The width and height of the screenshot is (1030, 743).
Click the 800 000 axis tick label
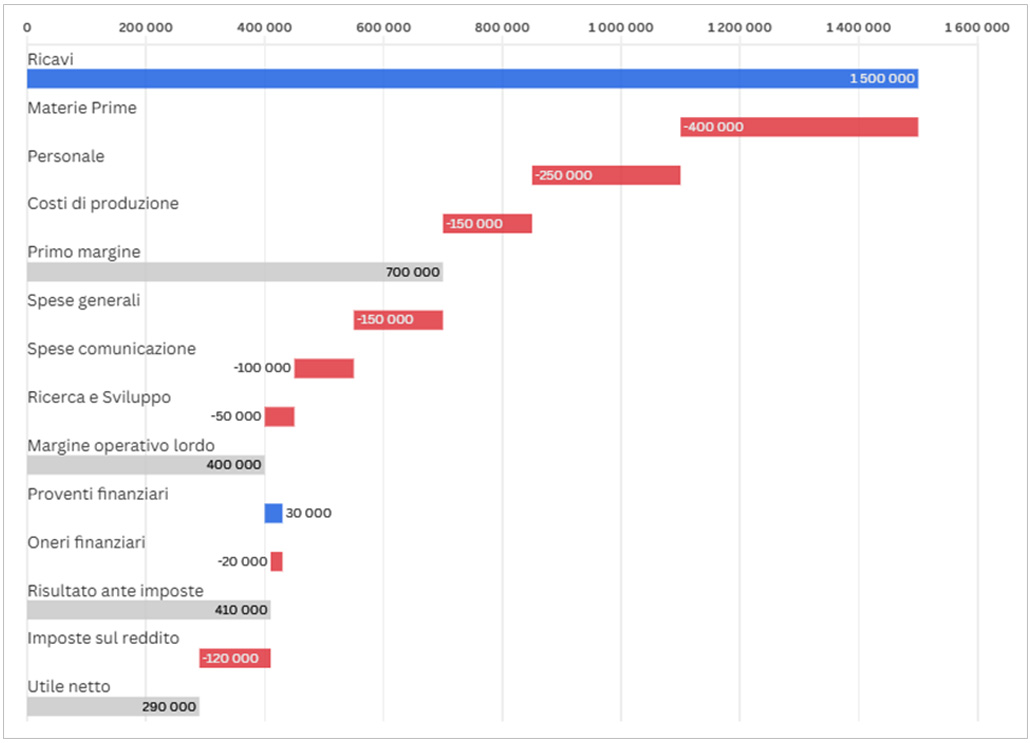pyautogui.click(x=502, y=28)
